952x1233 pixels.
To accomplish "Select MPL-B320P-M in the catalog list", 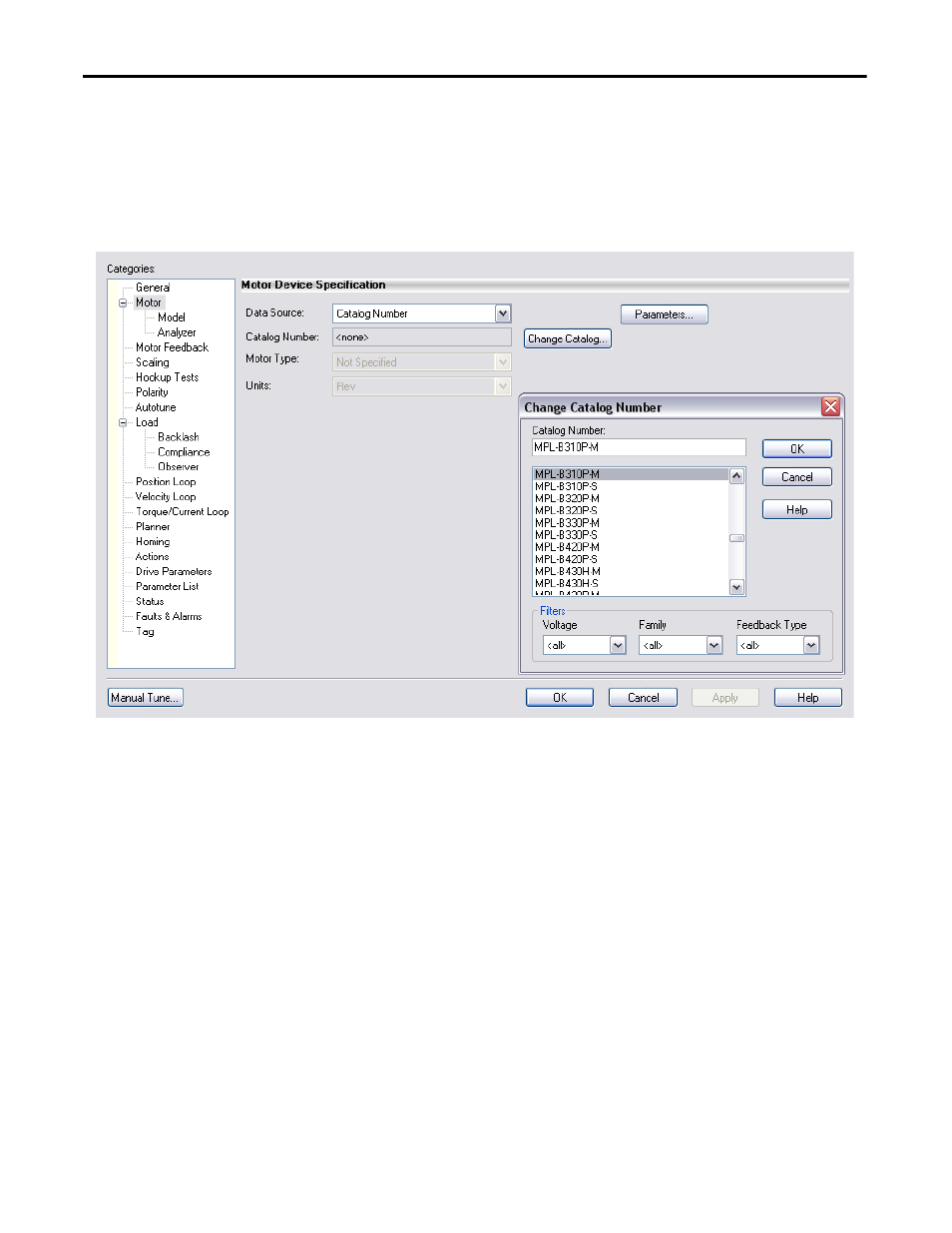I will 631,498.
